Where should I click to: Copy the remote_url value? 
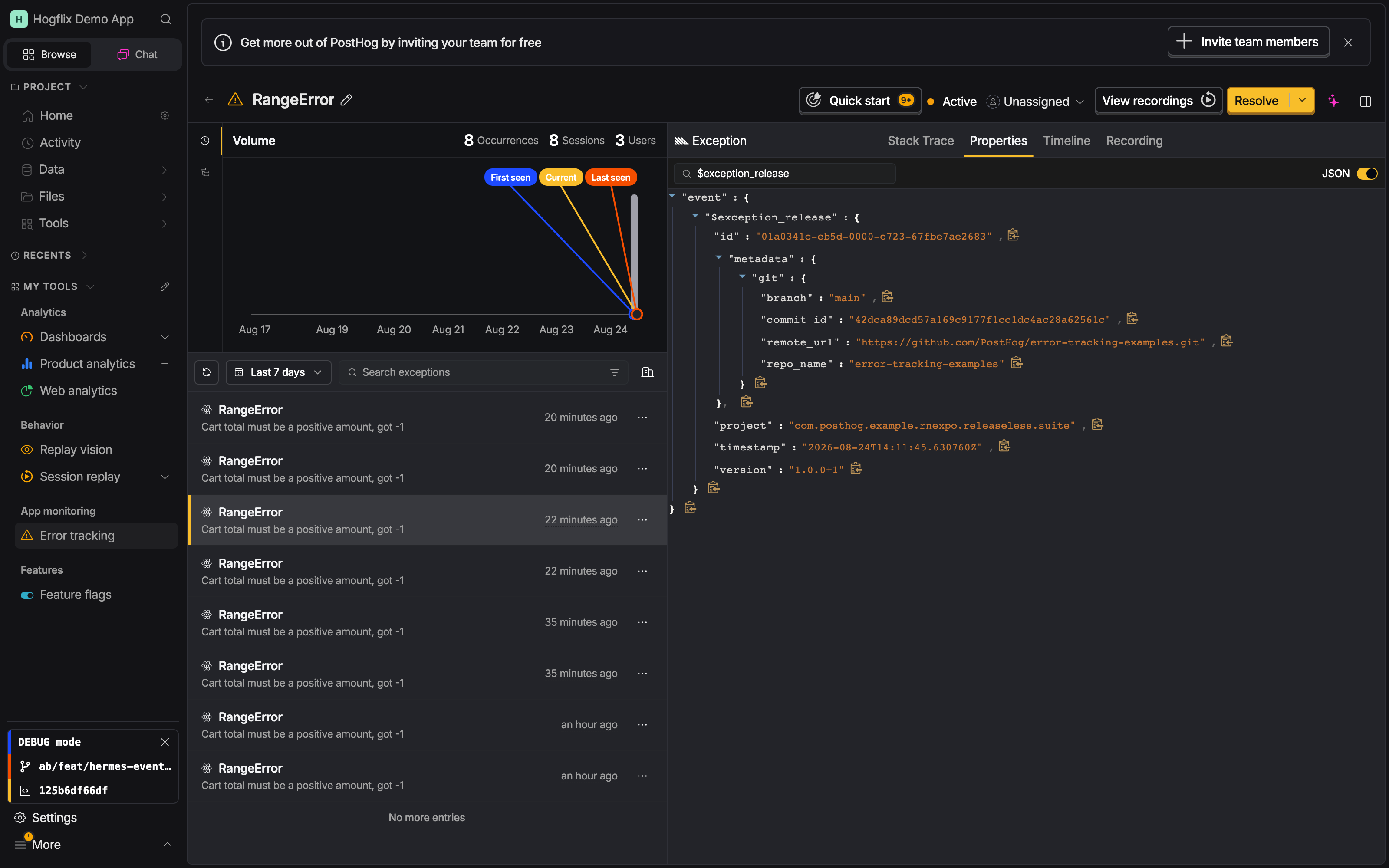tap(1227, 341)
